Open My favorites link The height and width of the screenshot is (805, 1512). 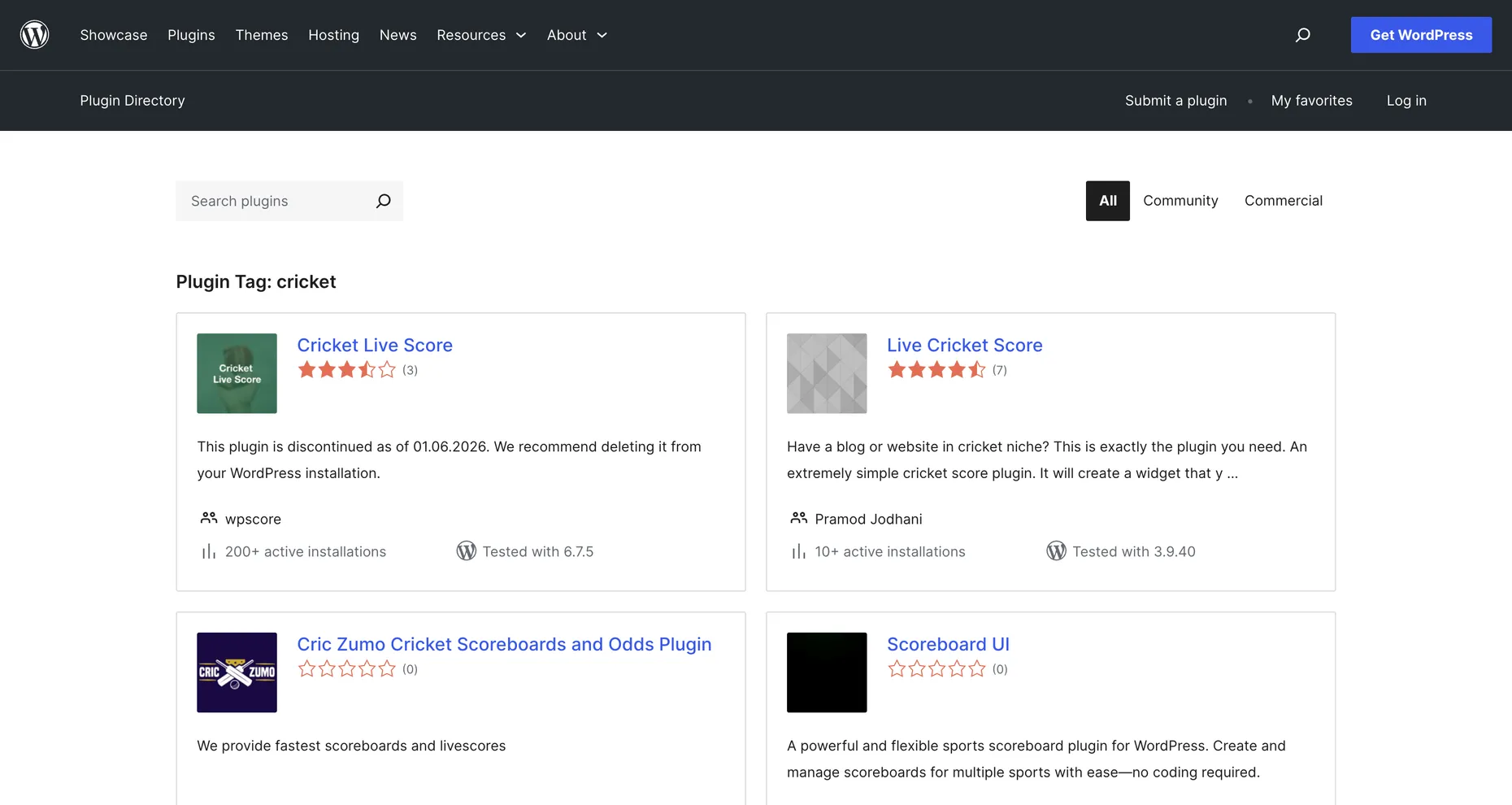pos(1312,101)
